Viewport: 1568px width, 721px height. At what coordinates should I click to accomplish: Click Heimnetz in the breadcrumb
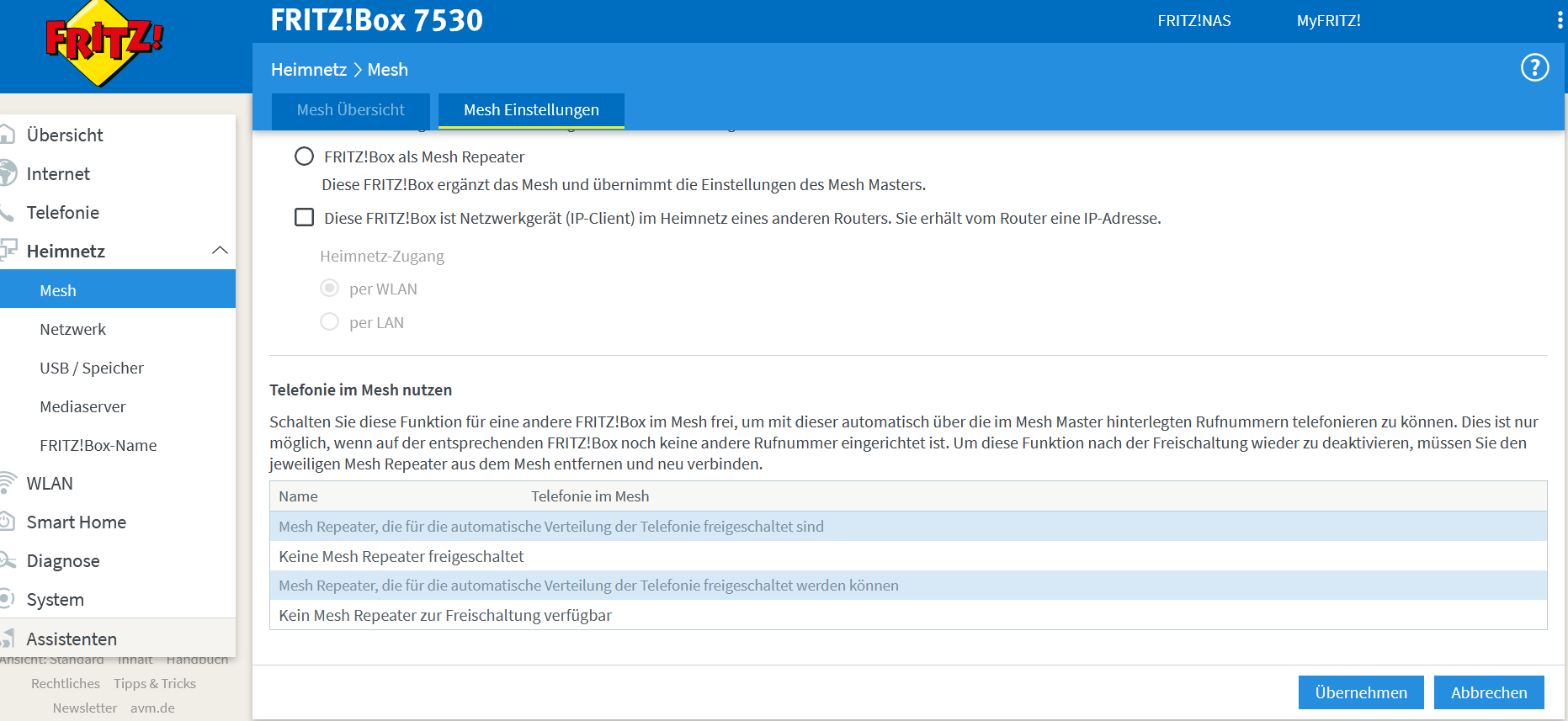pos(309,69)
